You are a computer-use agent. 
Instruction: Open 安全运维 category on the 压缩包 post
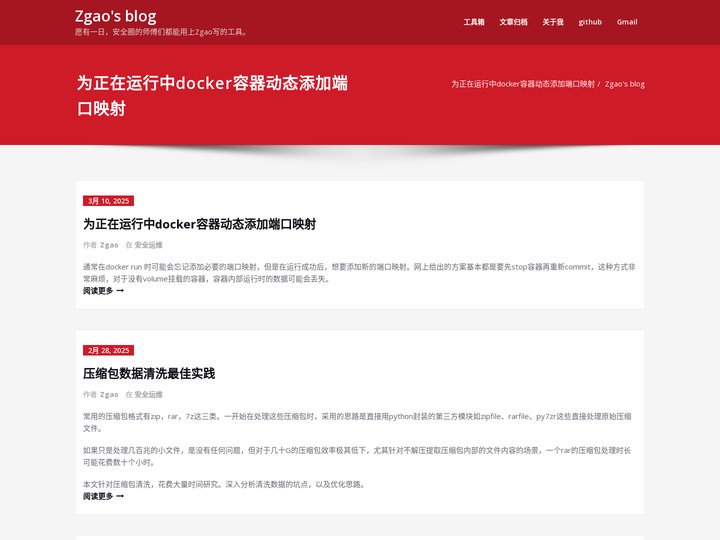pyautogui.click(x=148, y=394)
